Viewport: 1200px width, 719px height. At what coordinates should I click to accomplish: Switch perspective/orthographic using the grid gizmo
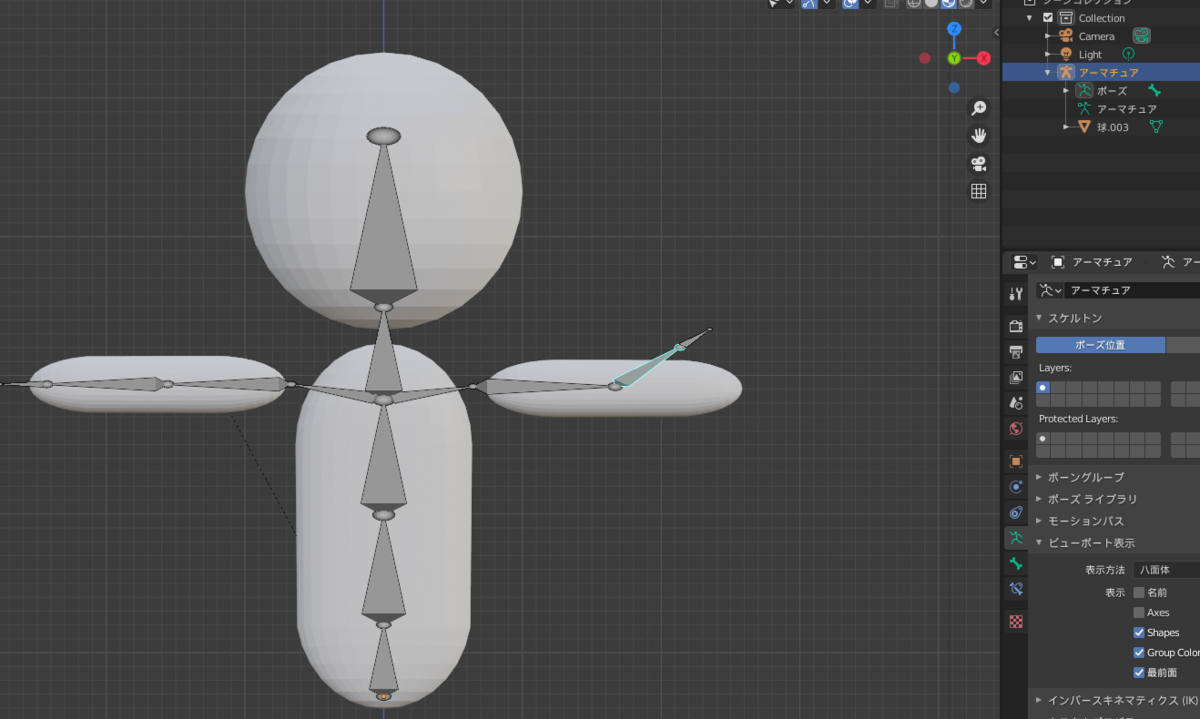[x=979, y=191]
